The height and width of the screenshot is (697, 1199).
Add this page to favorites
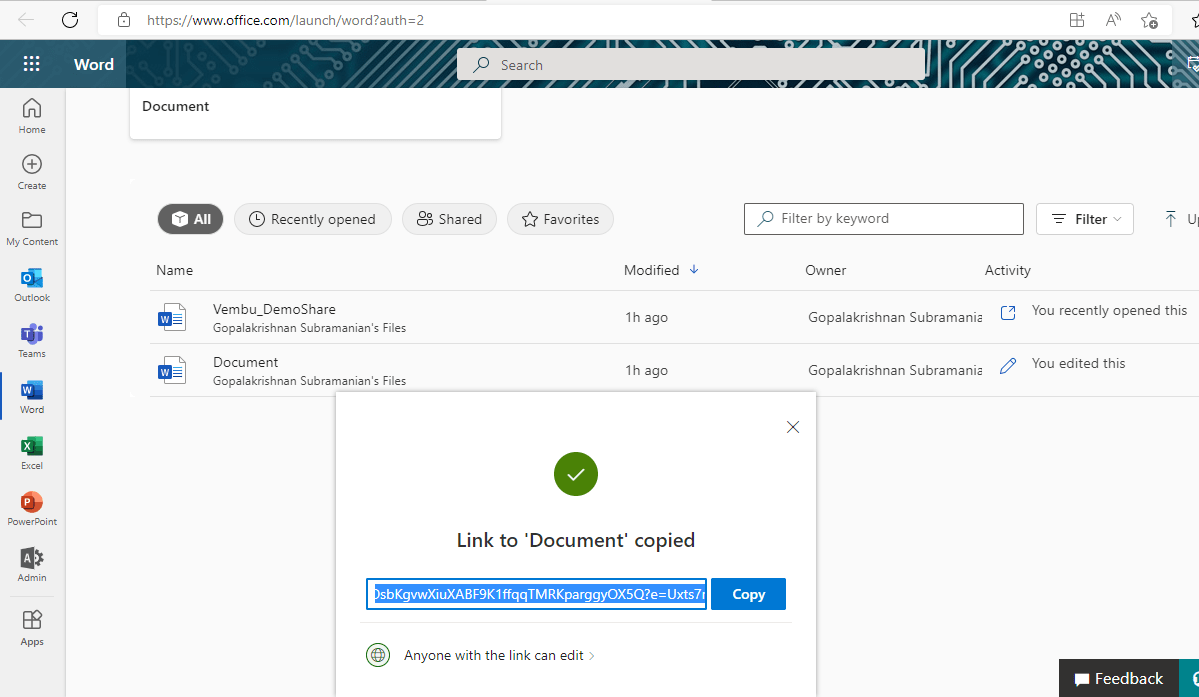pos(1149,20)
